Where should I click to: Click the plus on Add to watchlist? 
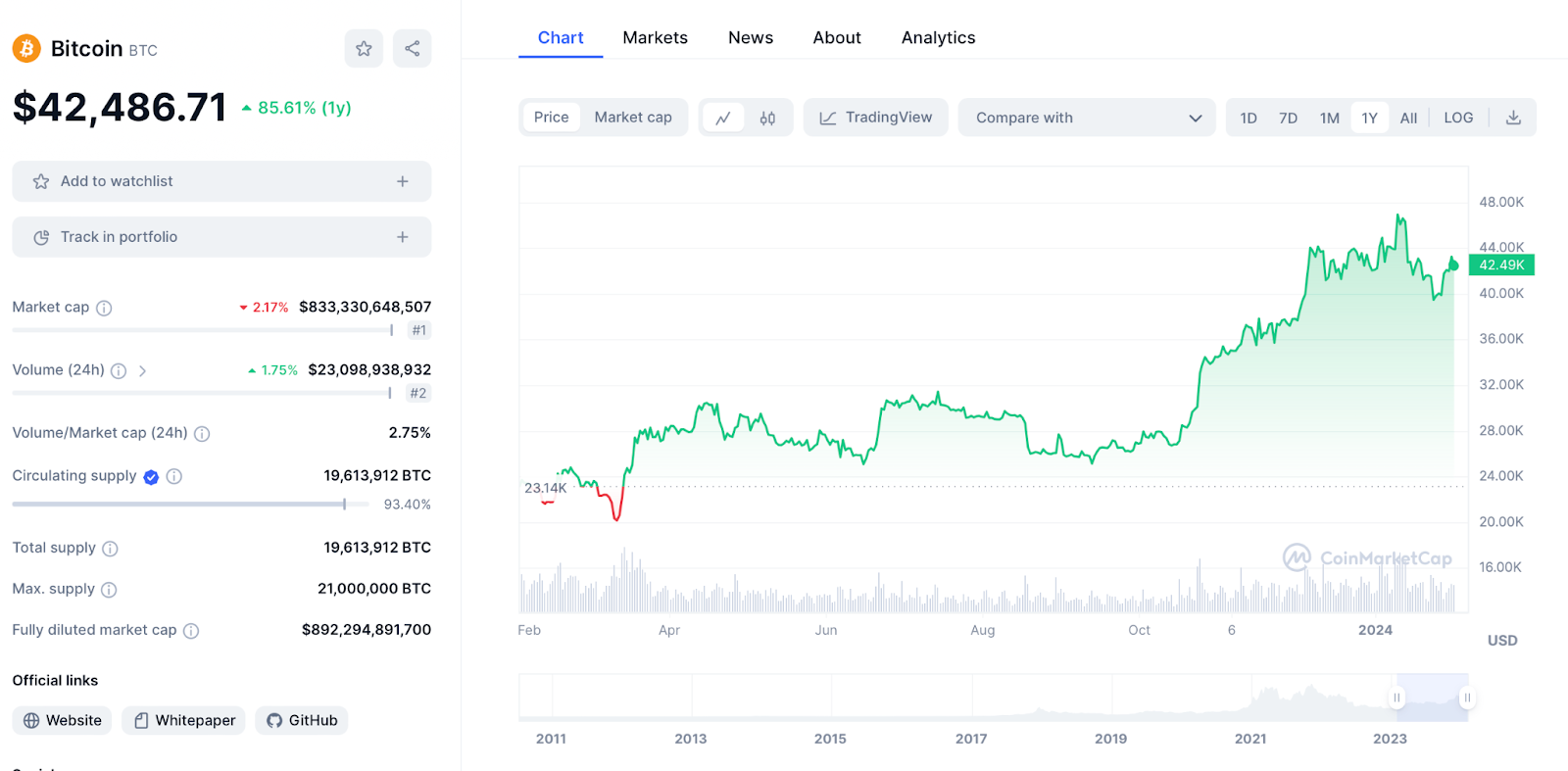402,181
